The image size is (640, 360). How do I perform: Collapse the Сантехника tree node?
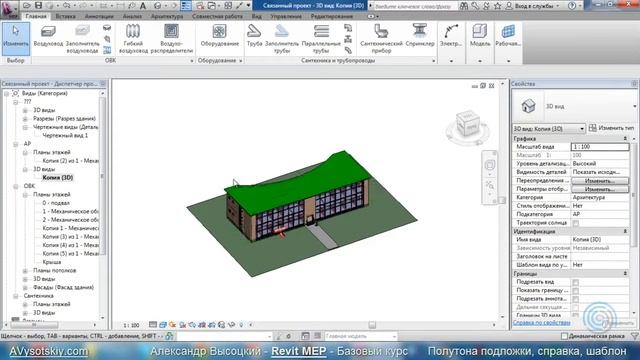click(16, 296)
